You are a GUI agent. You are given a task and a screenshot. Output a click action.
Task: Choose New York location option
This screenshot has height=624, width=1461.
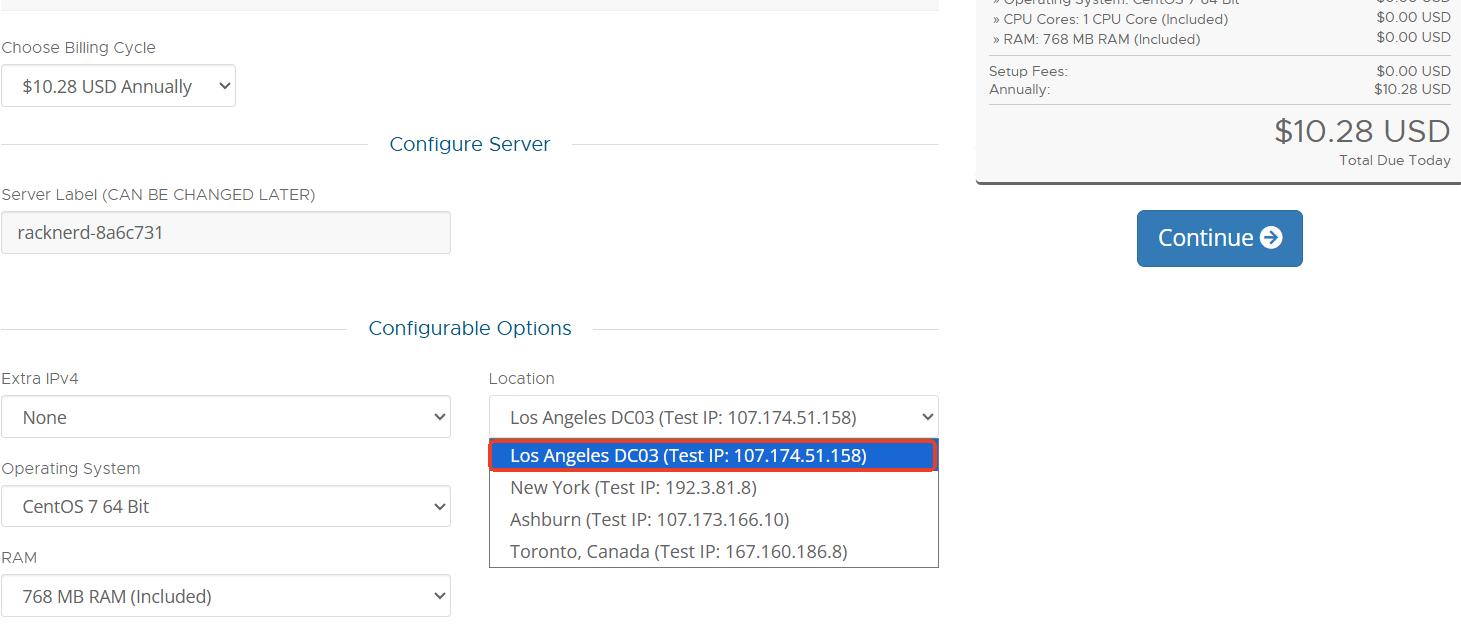633,488
